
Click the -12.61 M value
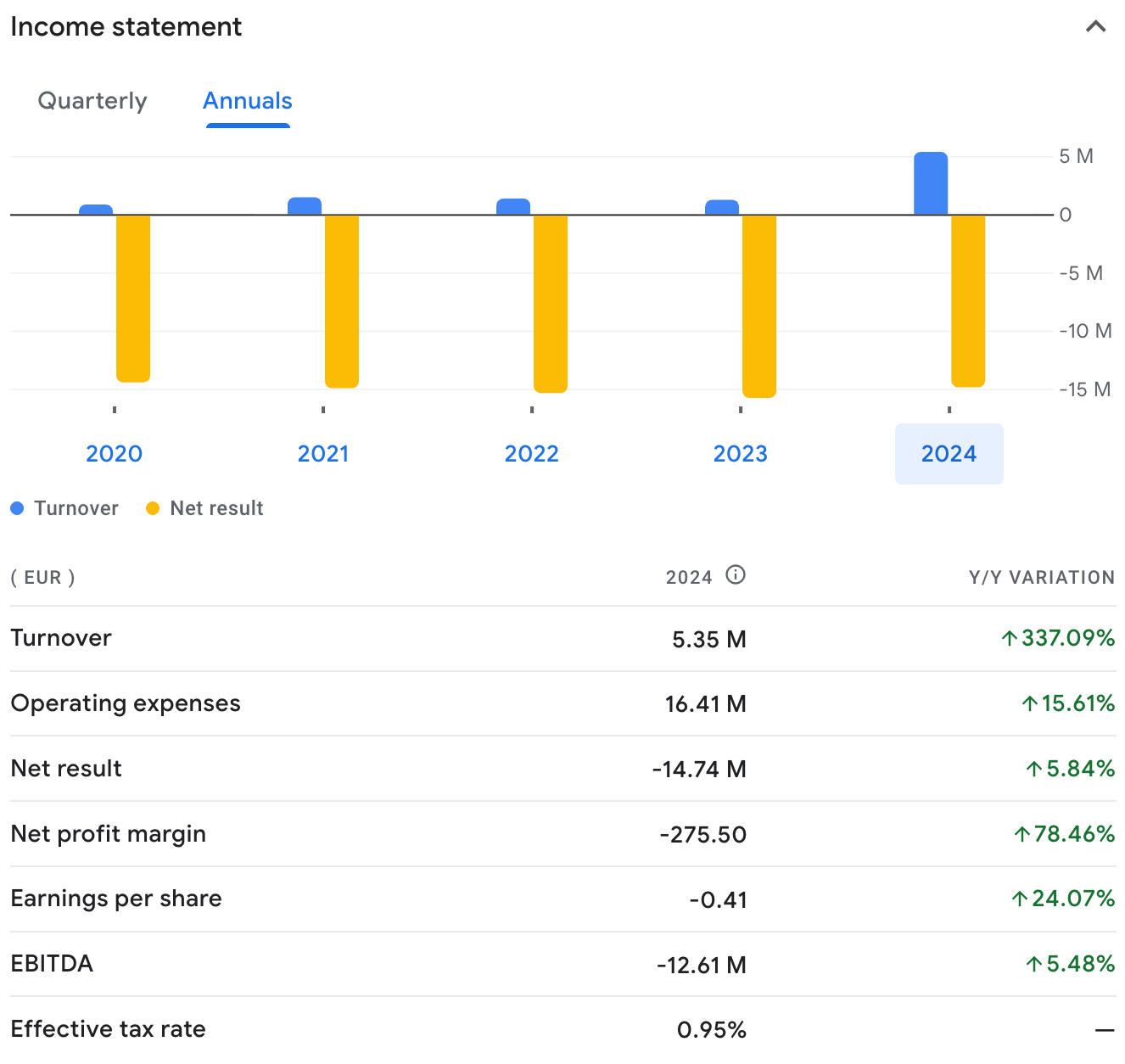(702, 966)
